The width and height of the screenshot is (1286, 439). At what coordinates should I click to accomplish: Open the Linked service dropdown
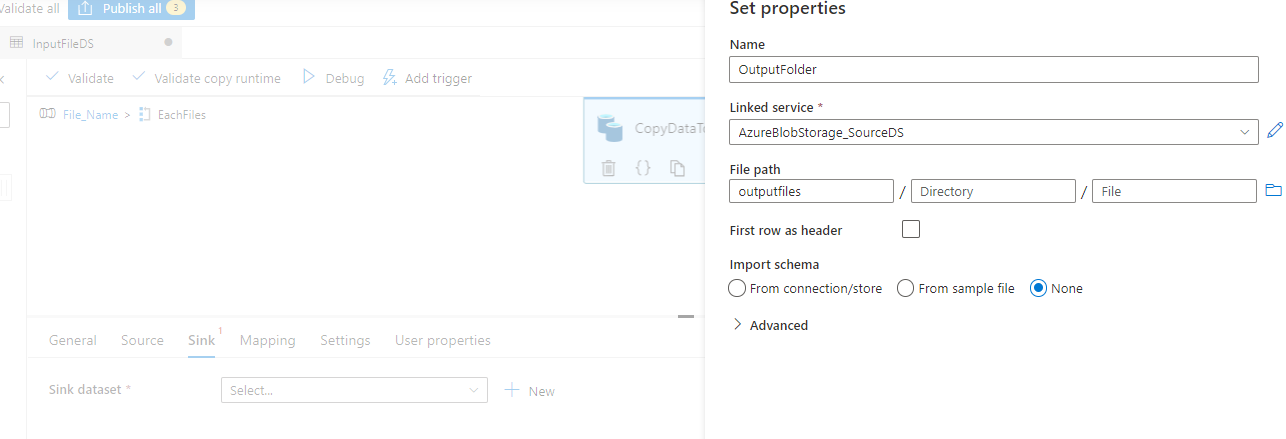994,132
